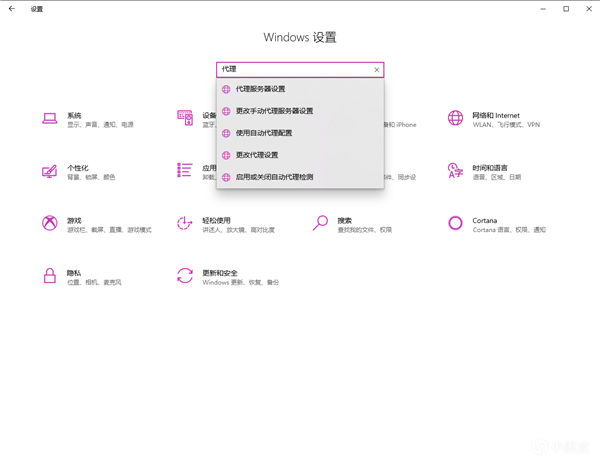Click globe icon beside 代理服务器设置
Image resolution: width=600 pixels, height=467 pixels.
[226, 89]
